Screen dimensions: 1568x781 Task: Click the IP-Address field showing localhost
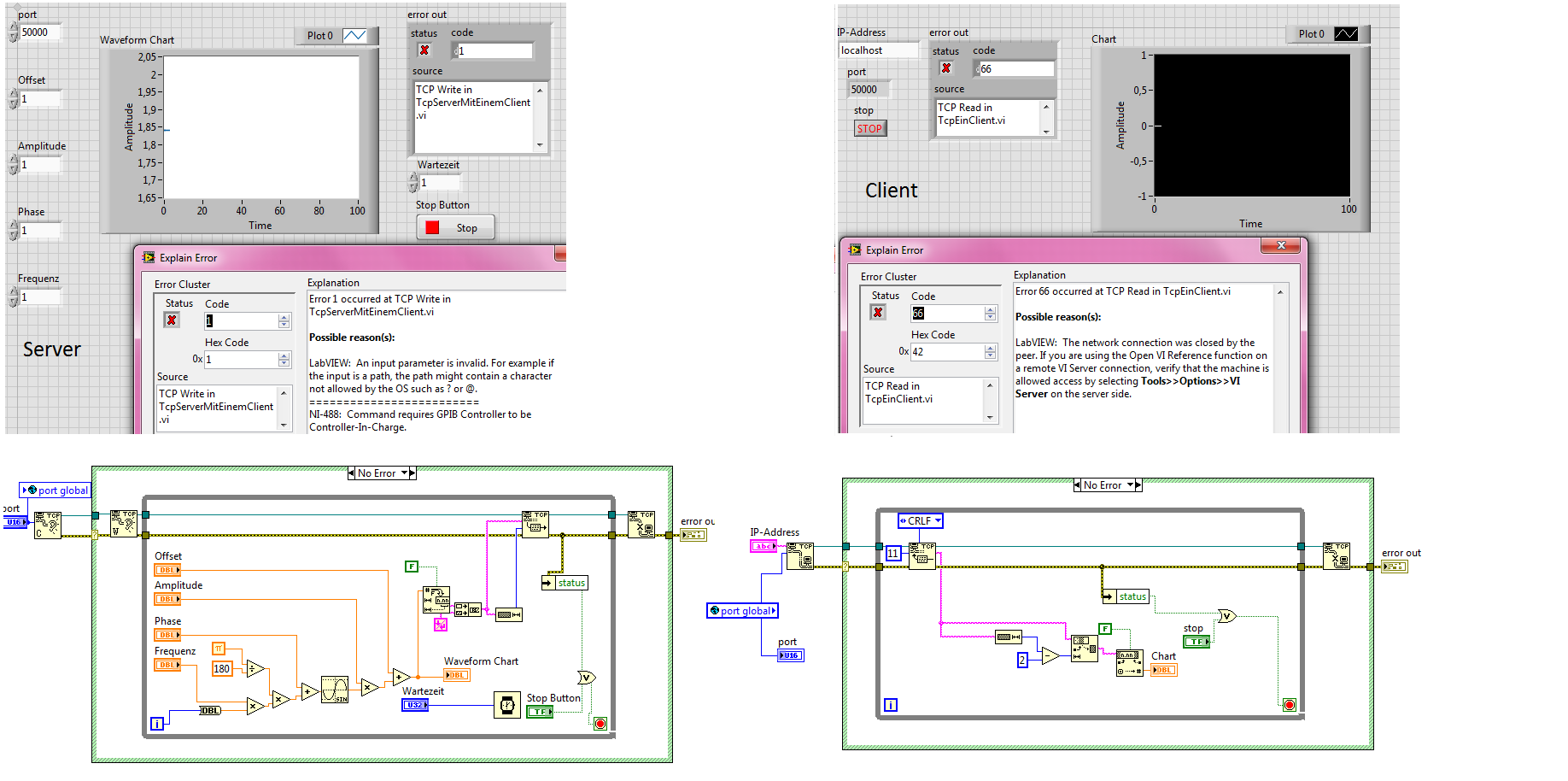point(878,50)
